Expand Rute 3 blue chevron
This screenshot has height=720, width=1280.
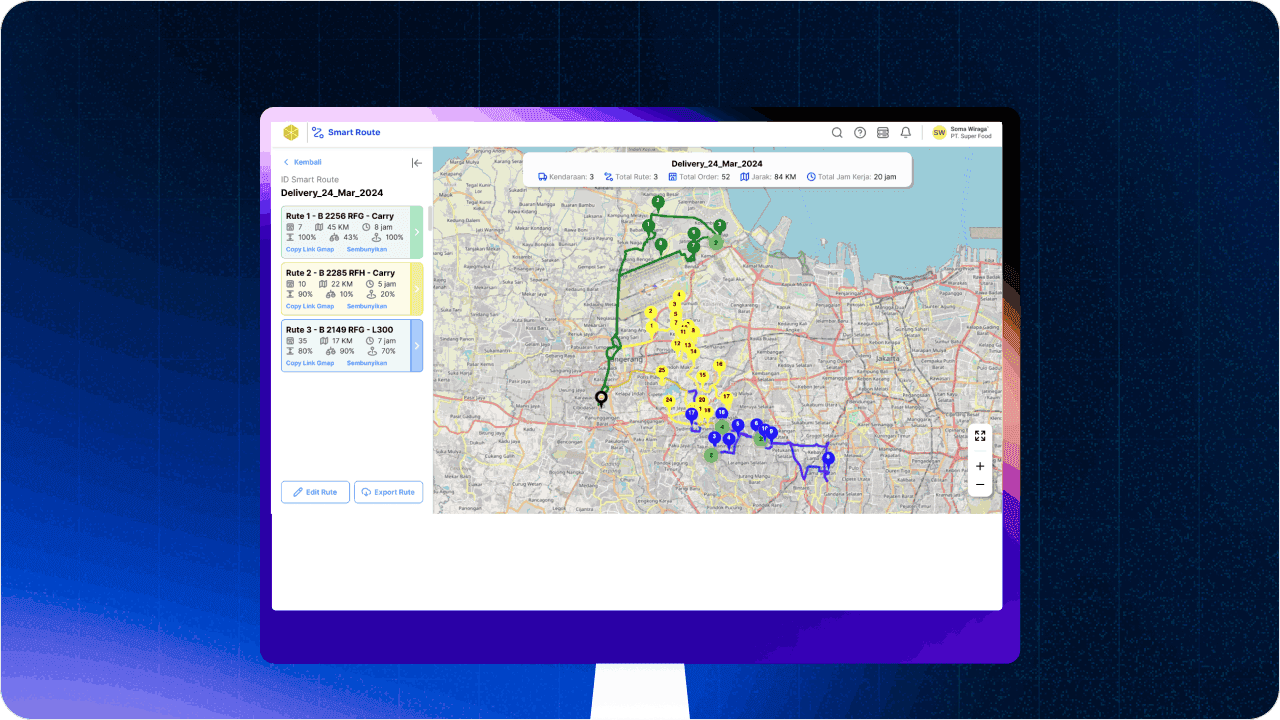pos(417,346)
